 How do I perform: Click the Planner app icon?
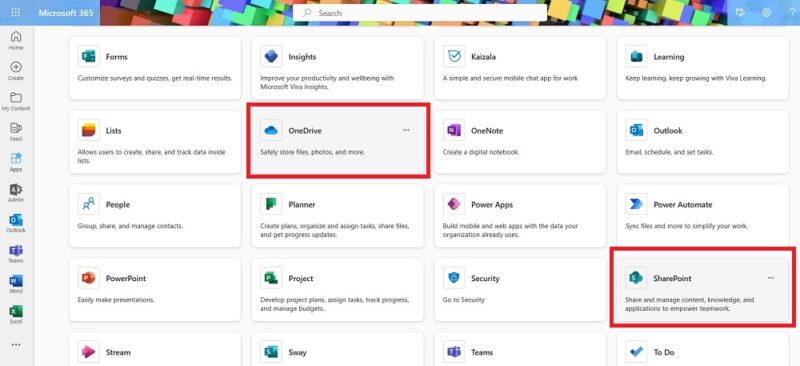(x=271, y=204)
